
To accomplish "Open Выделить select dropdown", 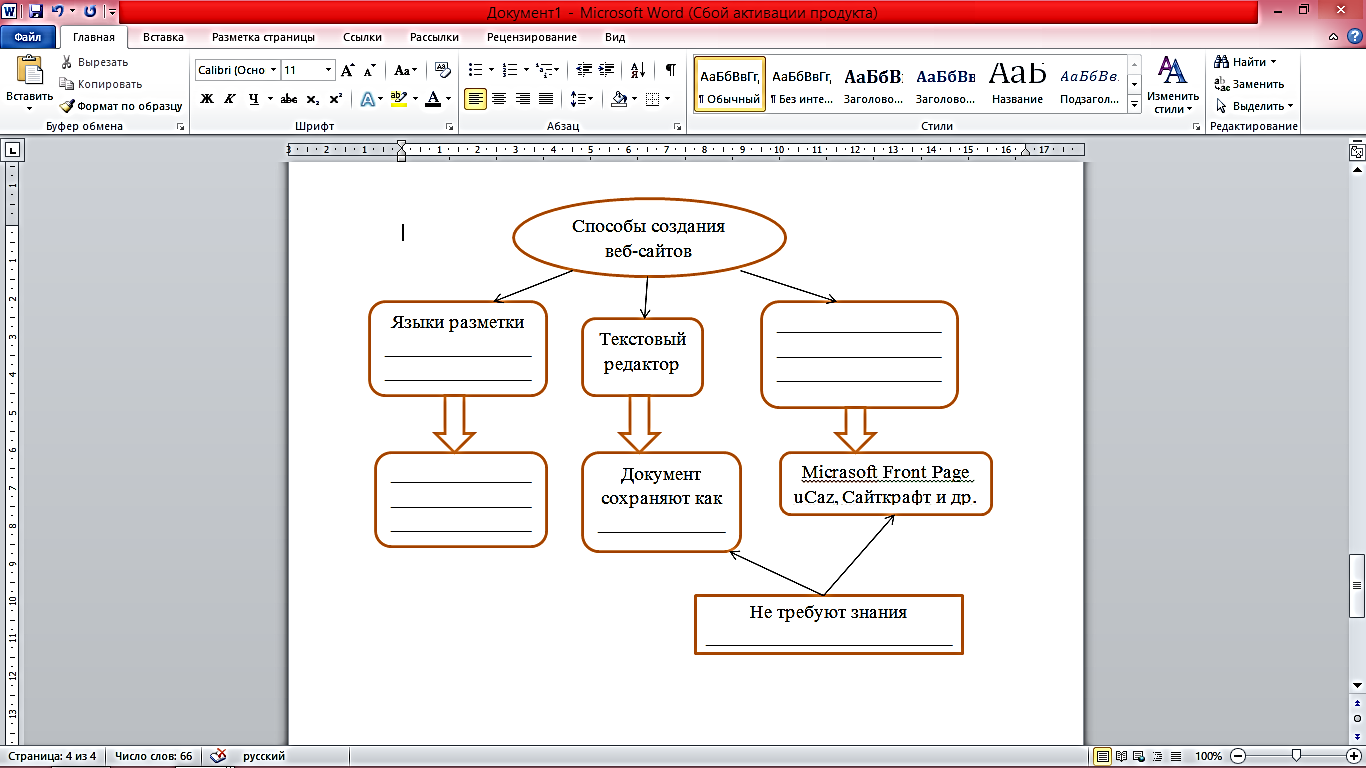I will pyautogui.click(x=1254, y=106).
